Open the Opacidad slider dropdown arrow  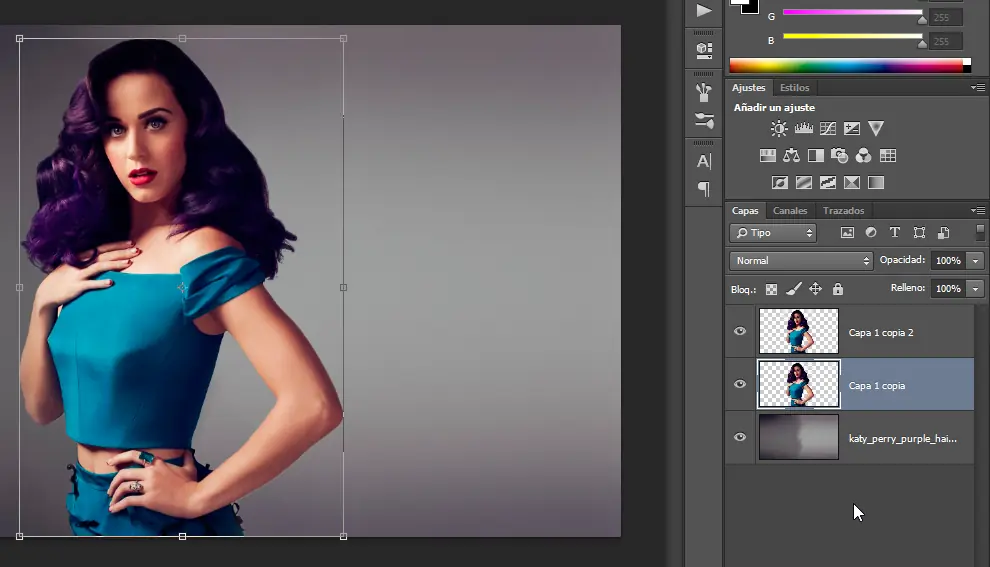coord(975,260)
